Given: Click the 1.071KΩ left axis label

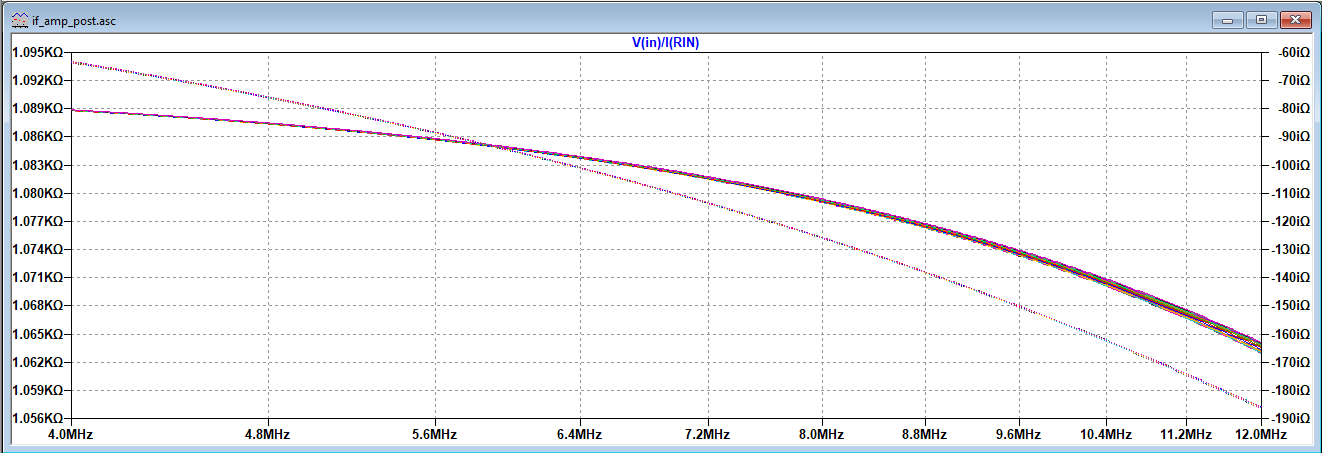Looking at the screenshot, I should (x=37, y=277).
